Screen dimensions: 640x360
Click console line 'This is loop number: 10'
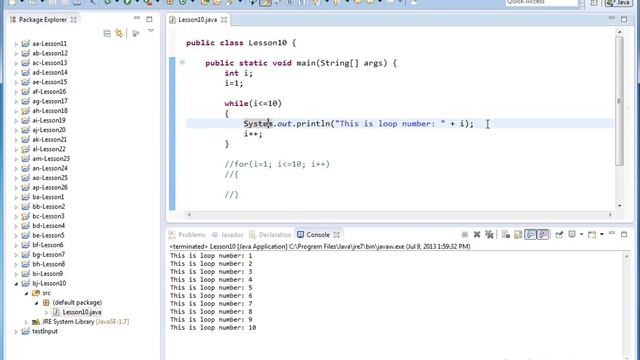(x=213, y=328)
